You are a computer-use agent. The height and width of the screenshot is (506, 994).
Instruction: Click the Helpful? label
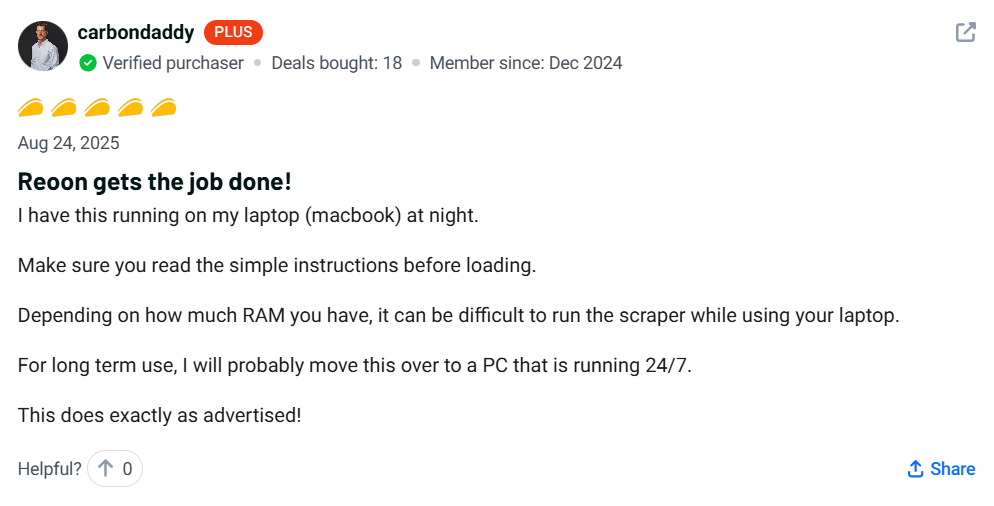(x=49, y=468)
